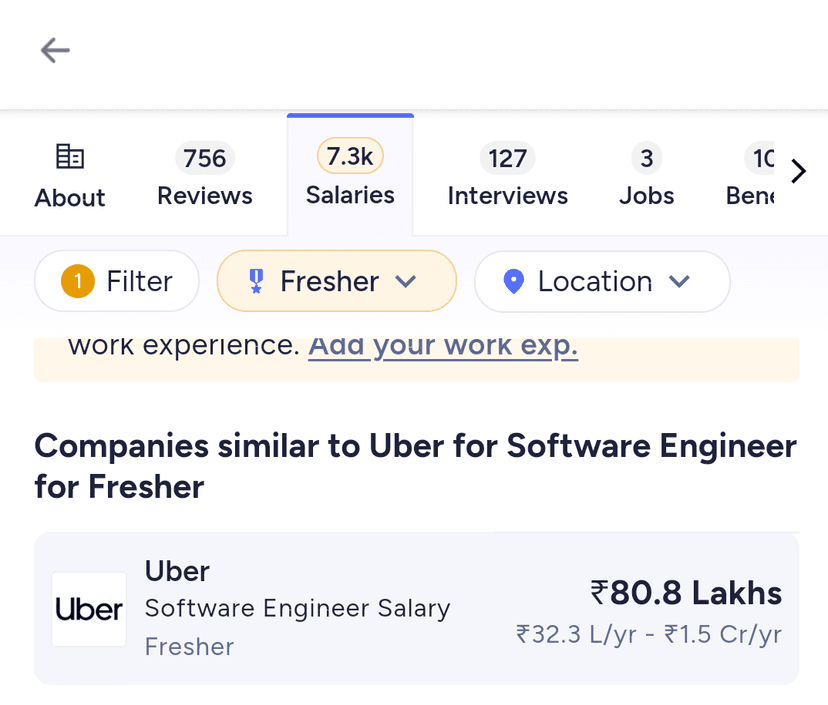Click the orange filter count badge
Viewport: 828px width, 705px height.
[x=78, y=282]
